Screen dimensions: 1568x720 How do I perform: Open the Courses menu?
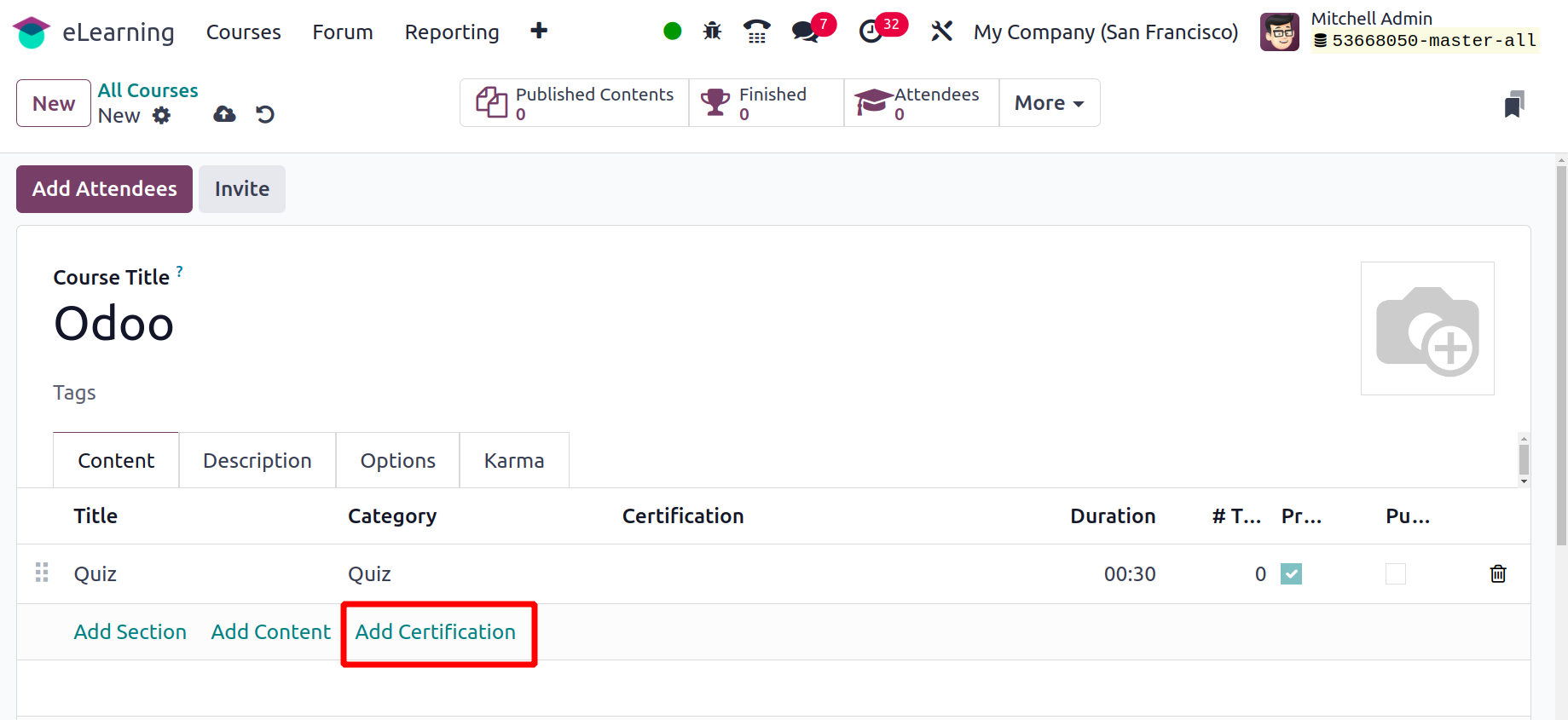tap(243, 32)
